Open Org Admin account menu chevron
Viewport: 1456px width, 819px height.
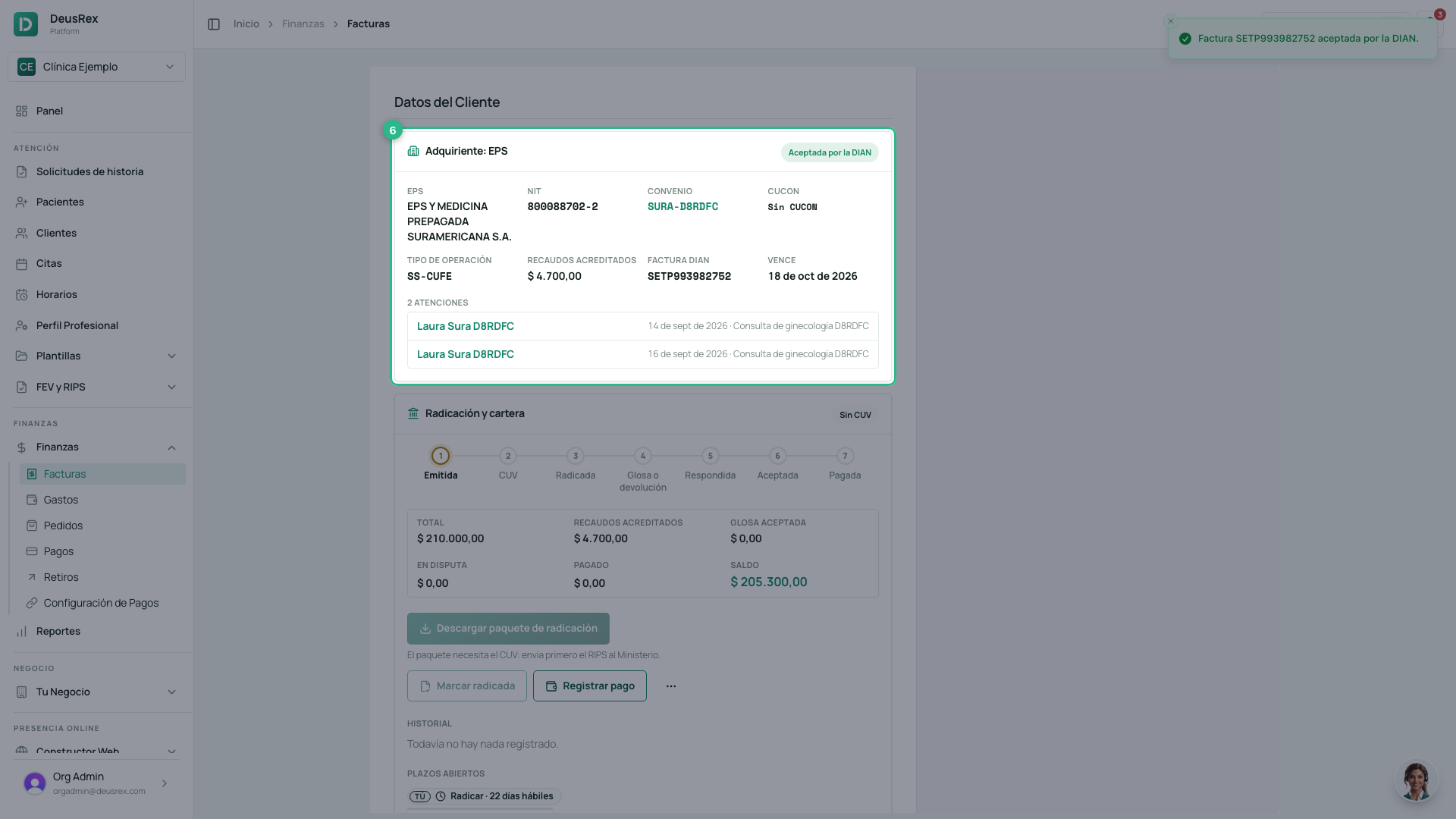(165, 783)
